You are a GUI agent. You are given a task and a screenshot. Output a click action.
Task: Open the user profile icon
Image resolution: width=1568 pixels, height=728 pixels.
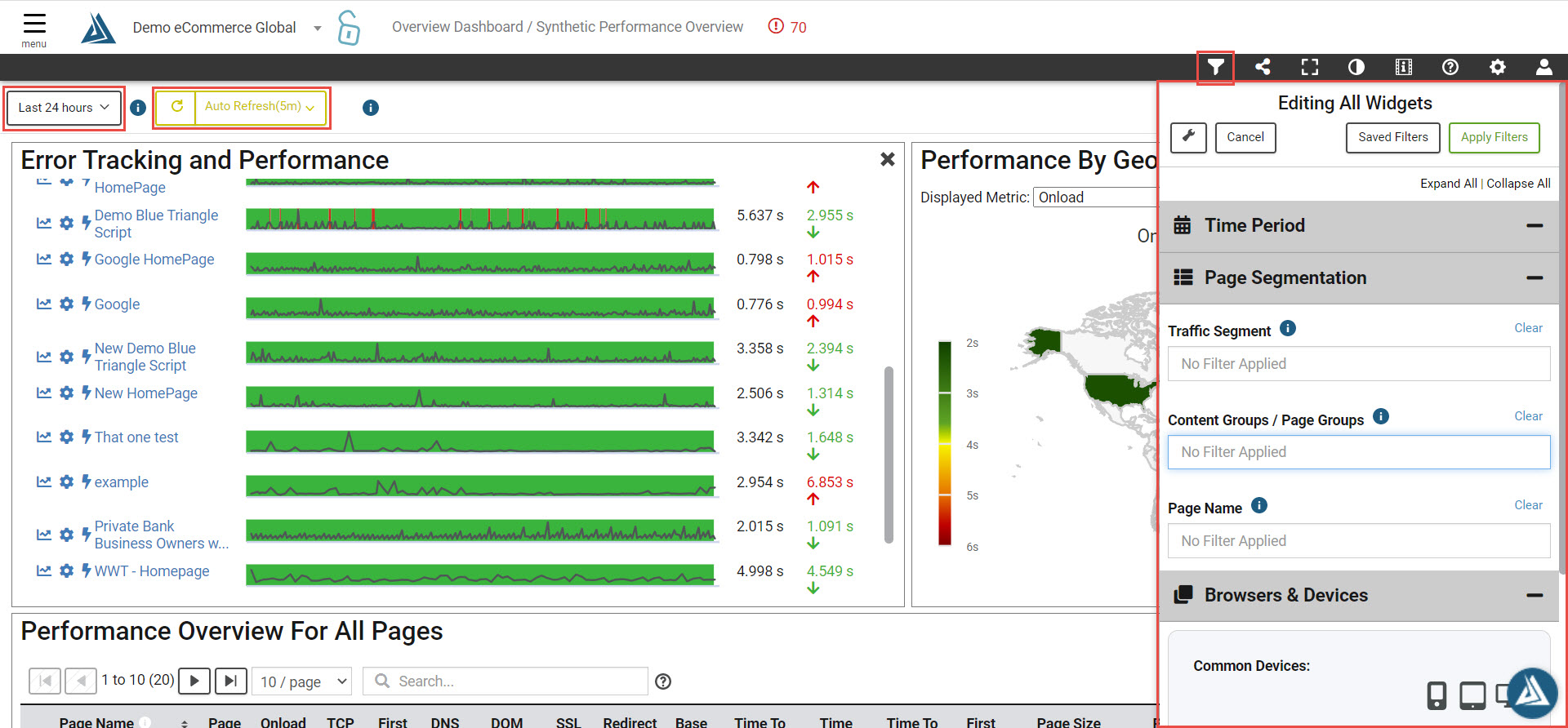coord(1544,67)
